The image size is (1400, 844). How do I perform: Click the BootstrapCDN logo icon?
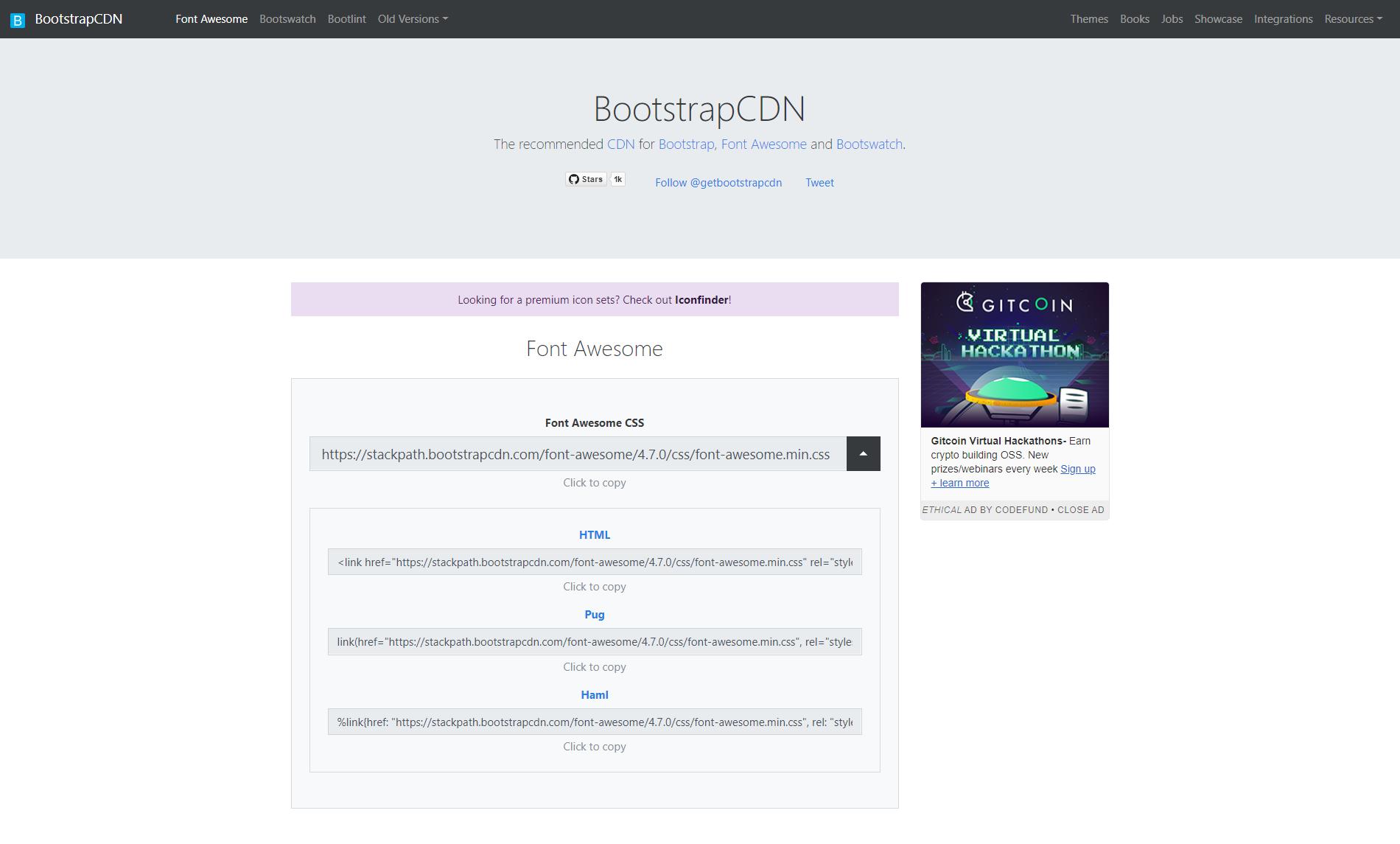[x=18, y=20]
